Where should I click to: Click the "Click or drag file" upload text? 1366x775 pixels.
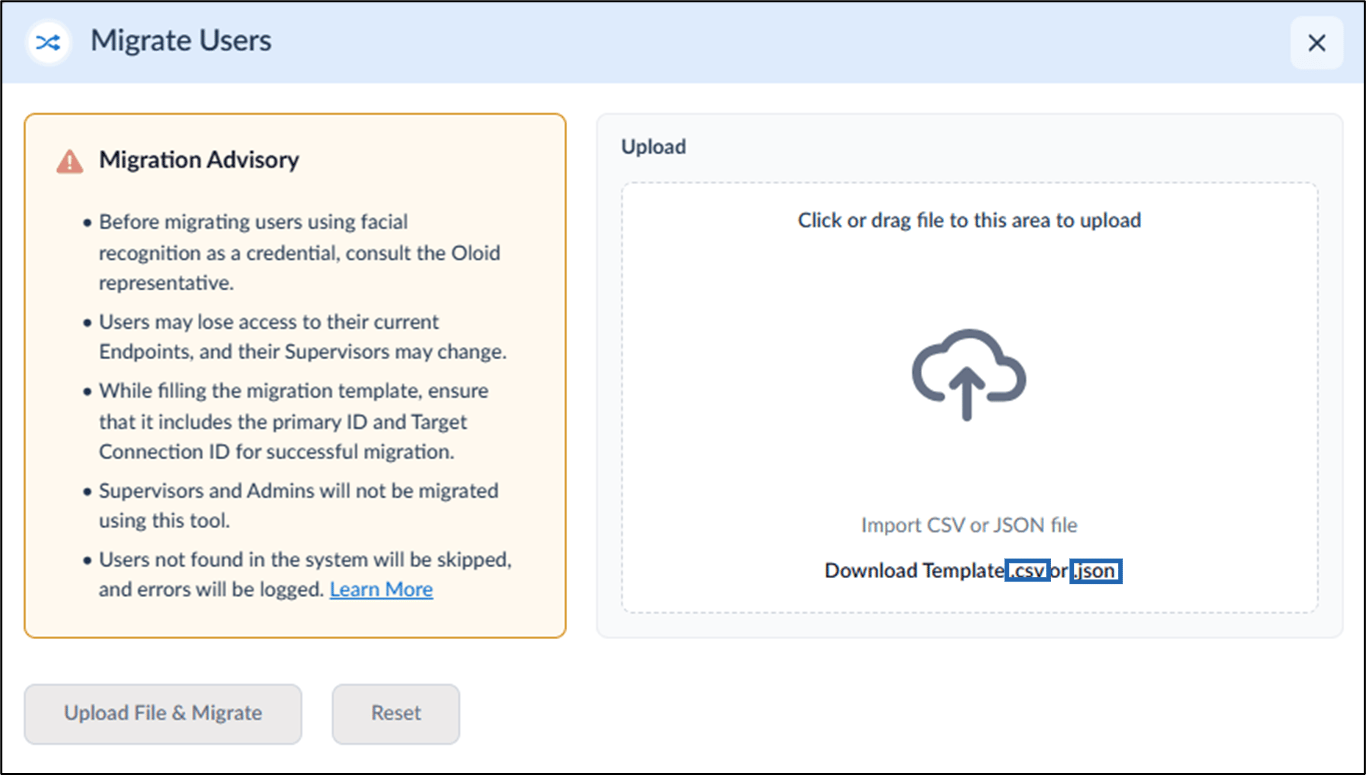(969, 220)
